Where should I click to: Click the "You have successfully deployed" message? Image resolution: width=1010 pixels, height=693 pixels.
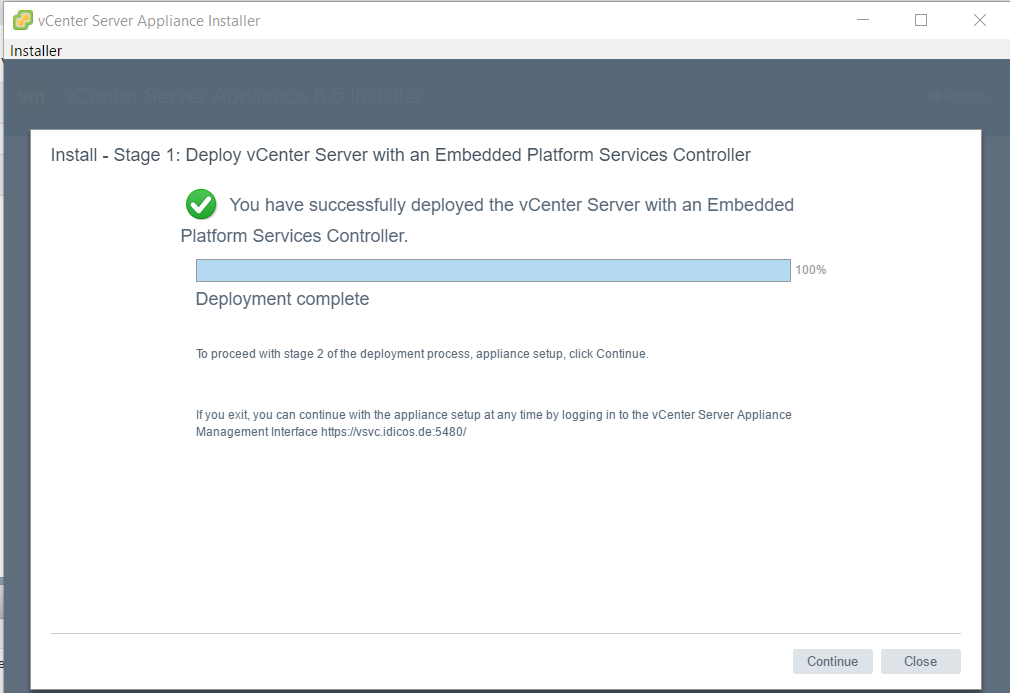[487, 220]
